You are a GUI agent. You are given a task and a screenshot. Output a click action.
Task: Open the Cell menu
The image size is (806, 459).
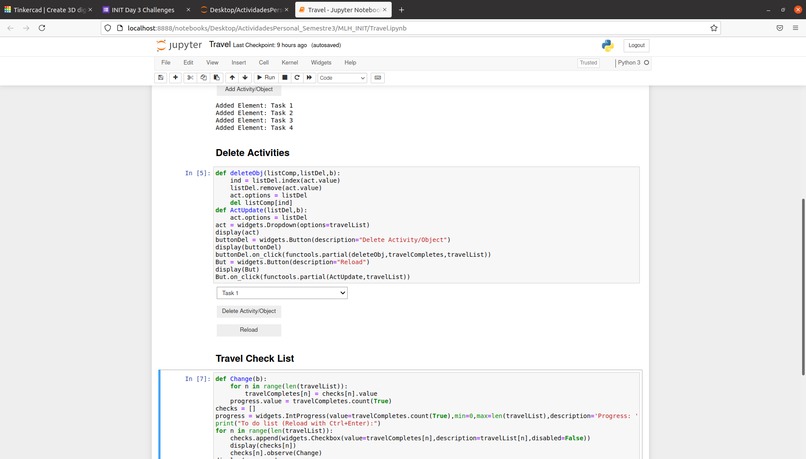264,63
